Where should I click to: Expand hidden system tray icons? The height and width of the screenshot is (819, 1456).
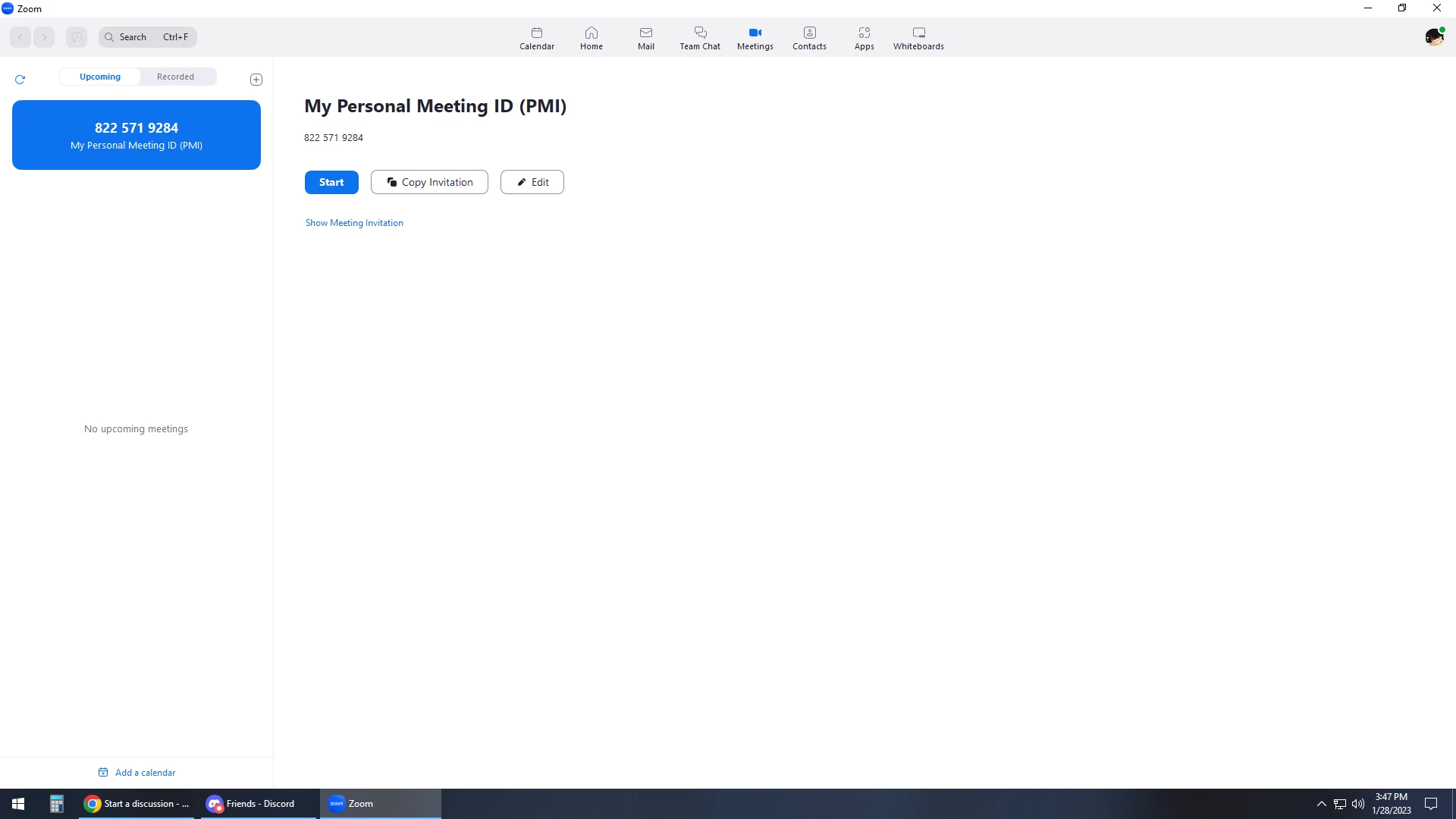pos(1321,804)
